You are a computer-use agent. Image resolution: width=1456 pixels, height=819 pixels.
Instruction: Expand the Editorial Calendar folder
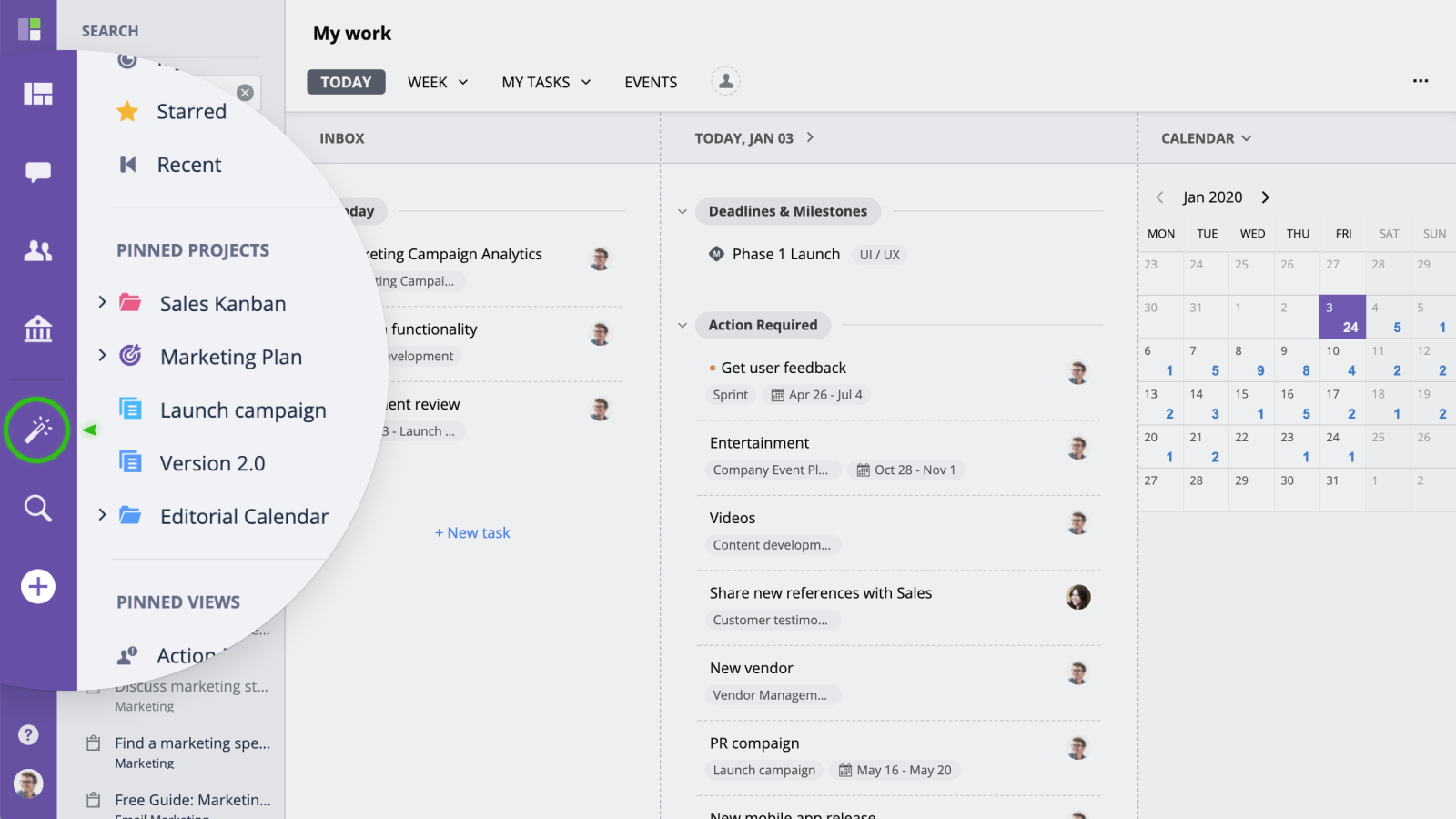coord(102,515)
